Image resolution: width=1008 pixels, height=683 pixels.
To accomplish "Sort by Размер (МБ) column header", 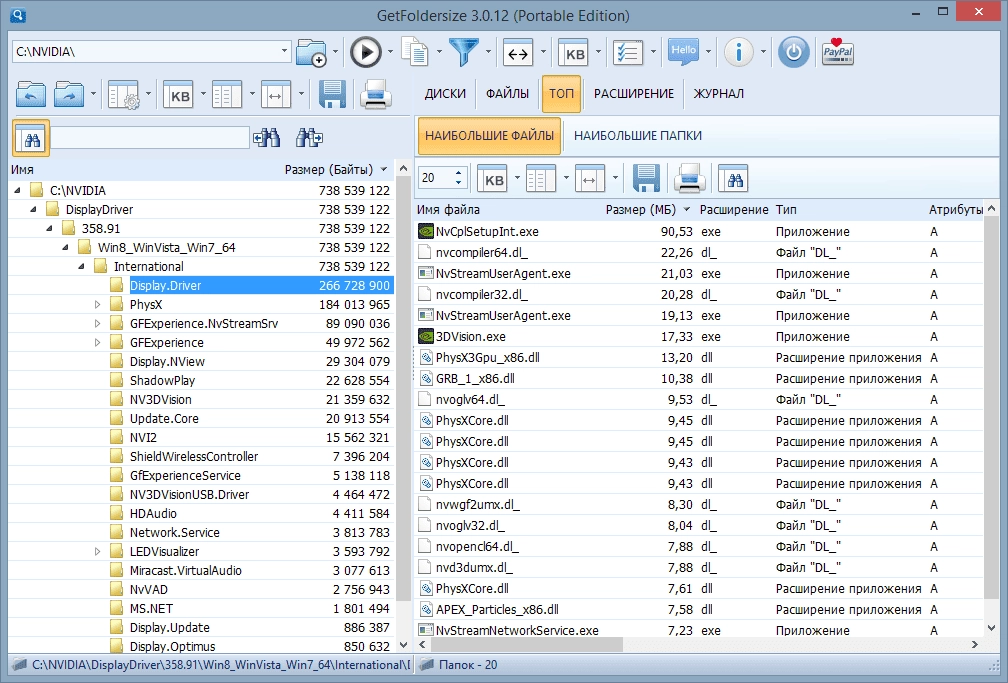I will (648, 210).
